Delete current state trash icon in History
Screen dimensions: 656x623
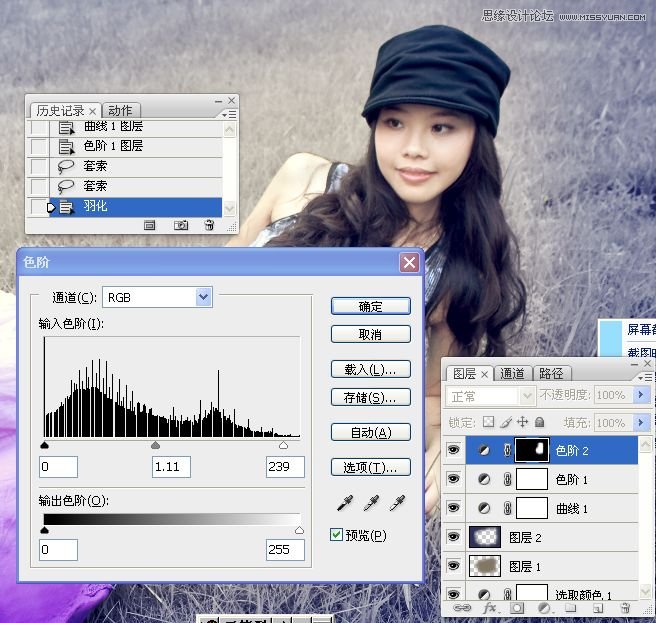(209, 226)
